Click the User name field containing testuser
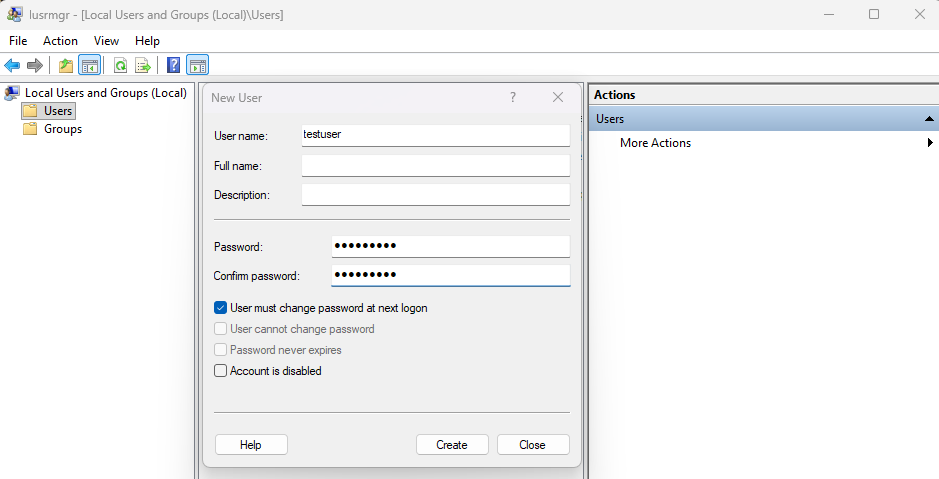The width and height of the screenshot is (939, 479). click(x=435, y=135)
